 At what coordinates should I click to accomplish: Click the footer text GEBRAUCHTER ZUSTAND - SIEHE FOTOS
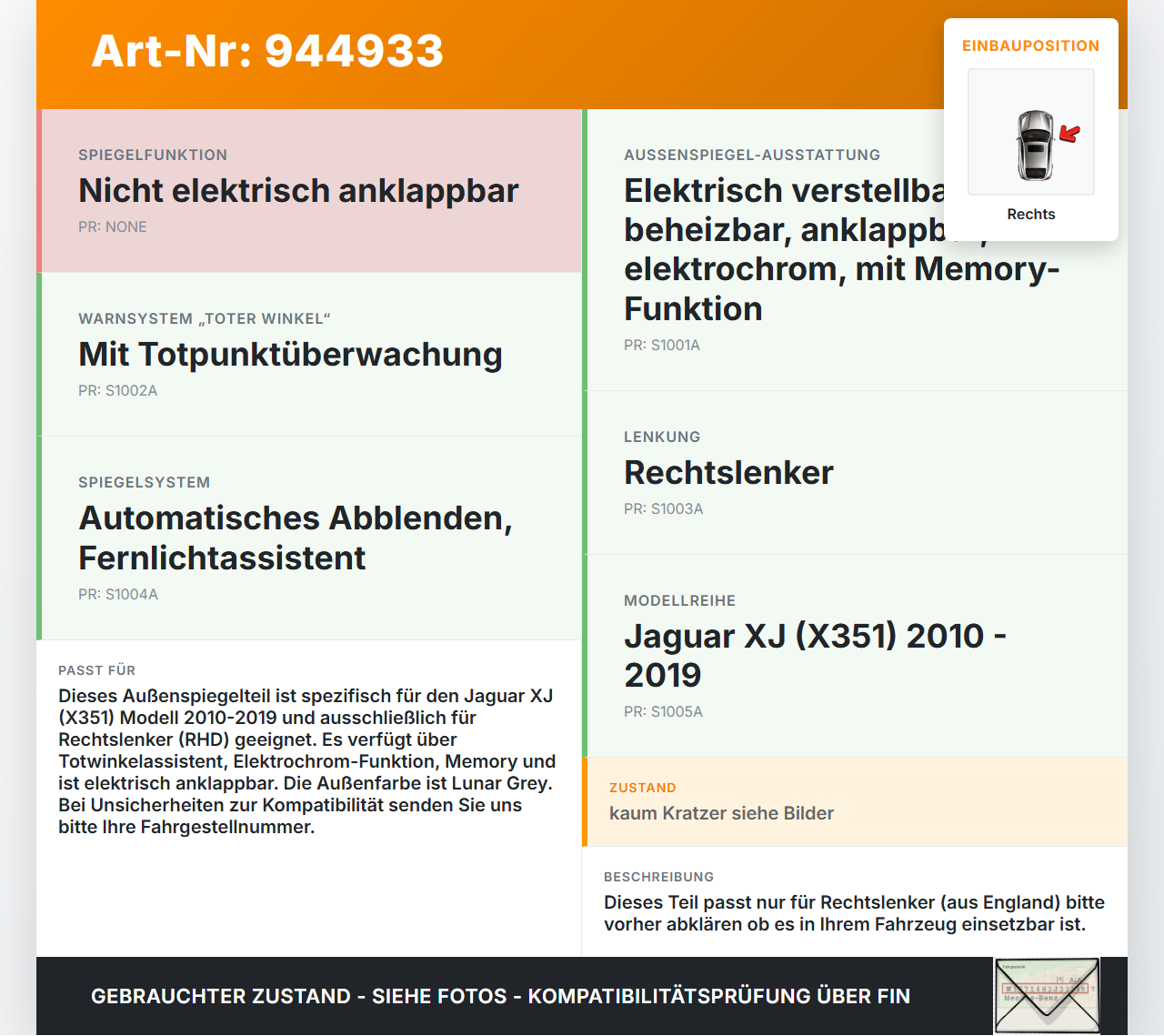500,996
